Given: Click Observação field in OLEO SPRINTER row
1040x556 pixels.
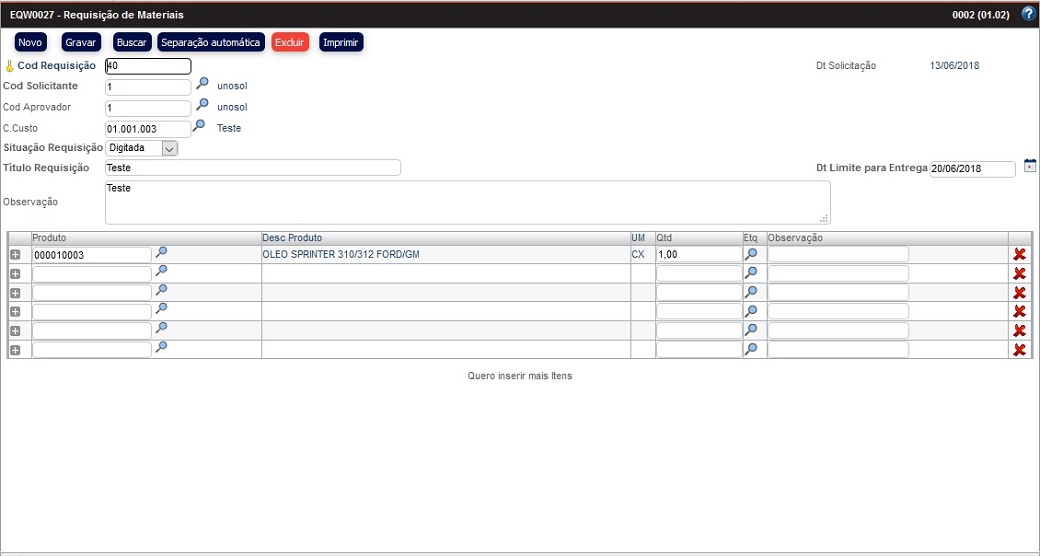Looking at the screenshot, I should click(x=838, y=254).
